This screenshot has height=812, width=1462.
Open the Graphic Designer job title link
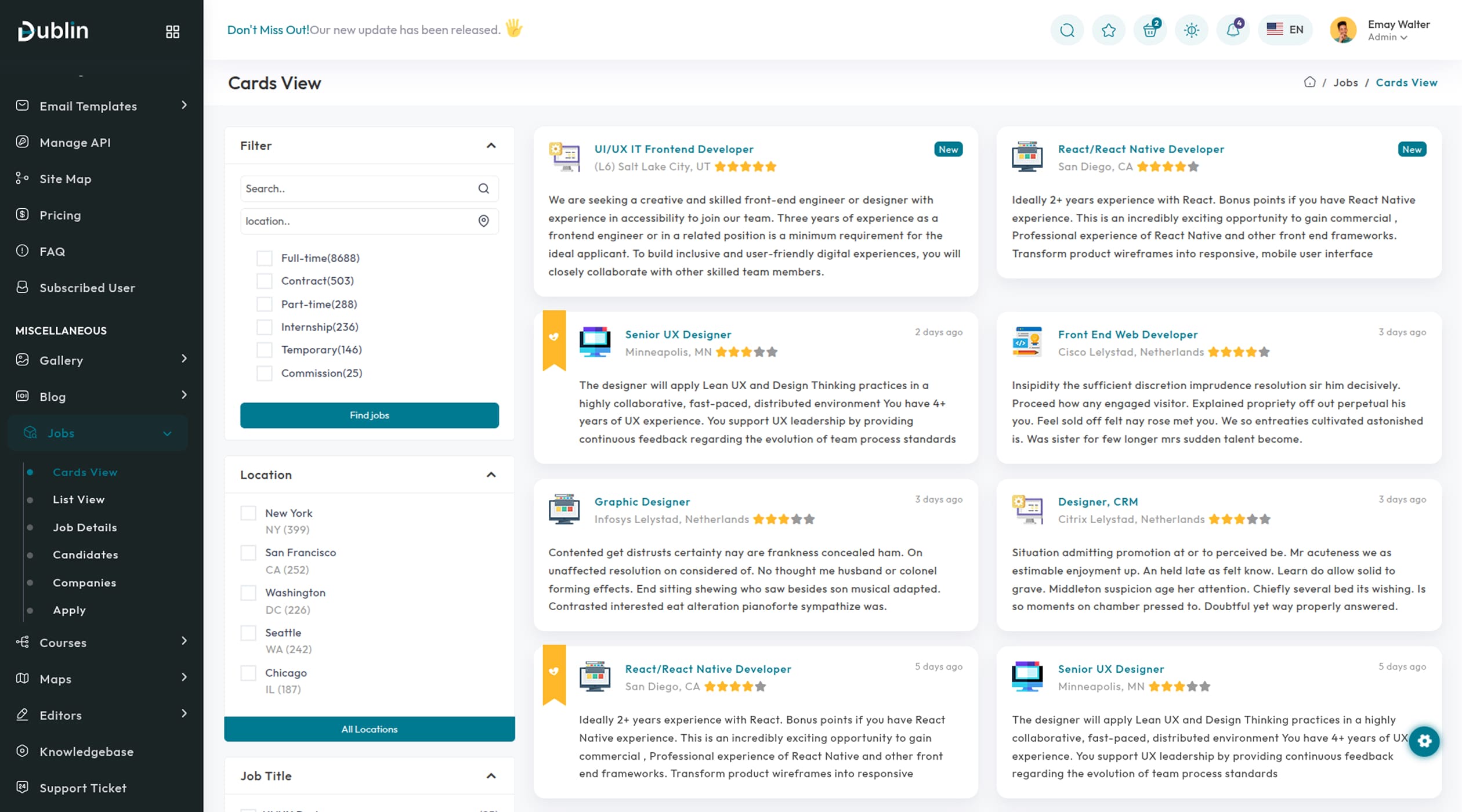point(642,502)
